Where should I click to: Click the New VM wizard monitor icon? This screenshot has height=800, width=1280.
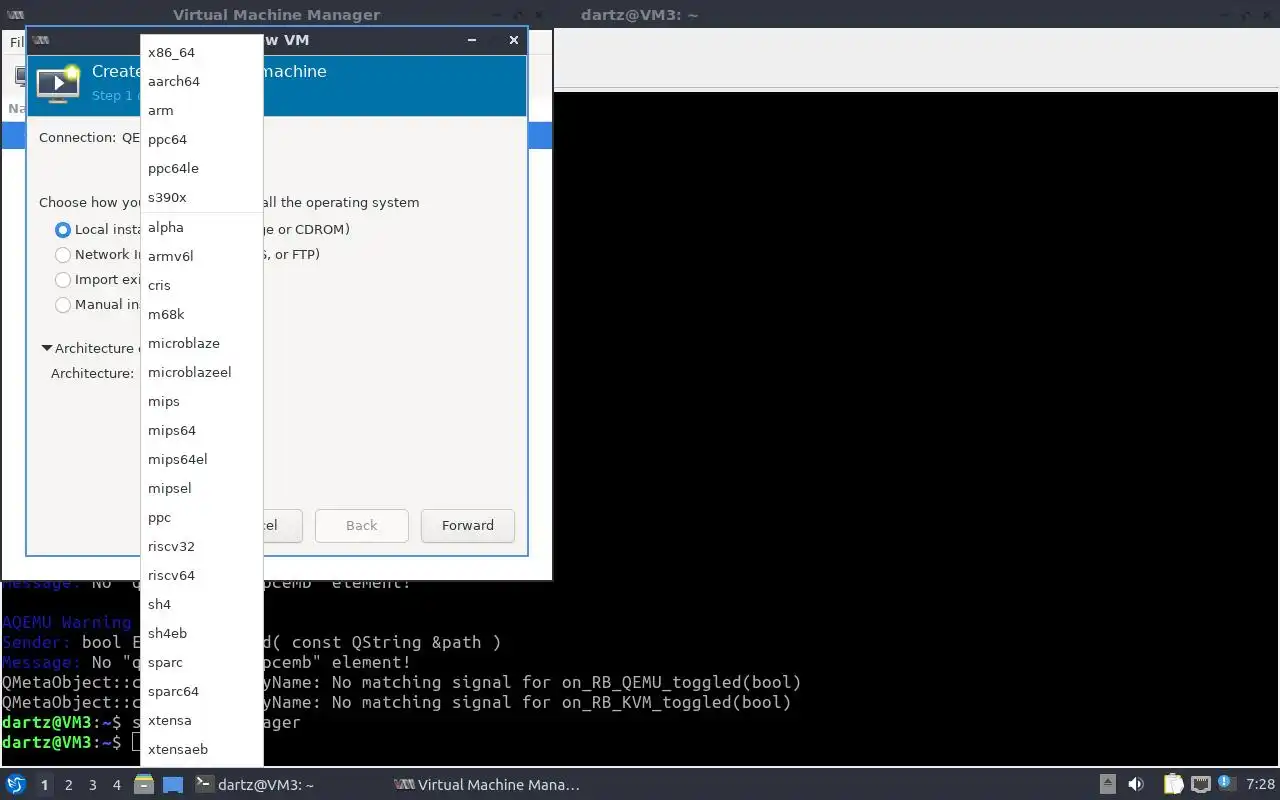58,84
